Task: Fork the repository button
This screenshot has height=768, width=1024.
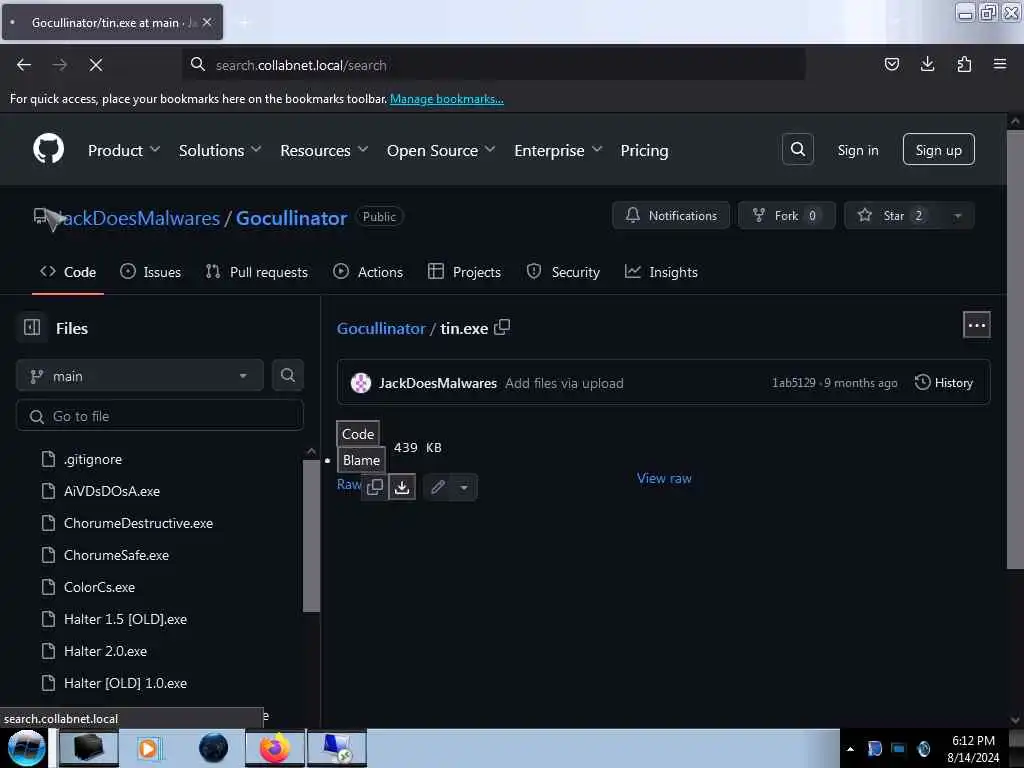Action: (x=786, y=216)
